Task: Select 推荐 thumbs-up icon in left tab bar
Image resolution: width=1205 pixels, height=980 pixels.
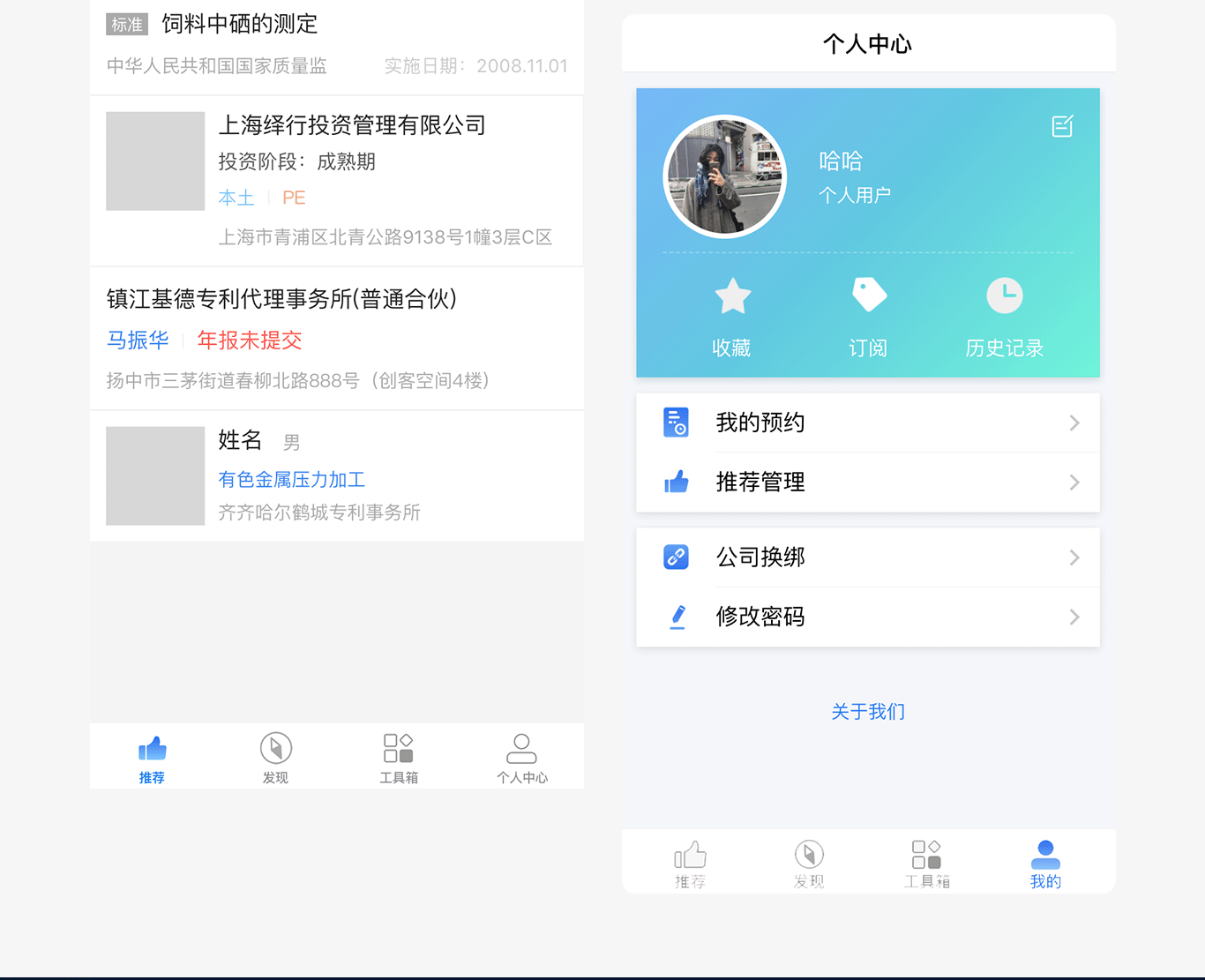Action: tap(152, 749)
